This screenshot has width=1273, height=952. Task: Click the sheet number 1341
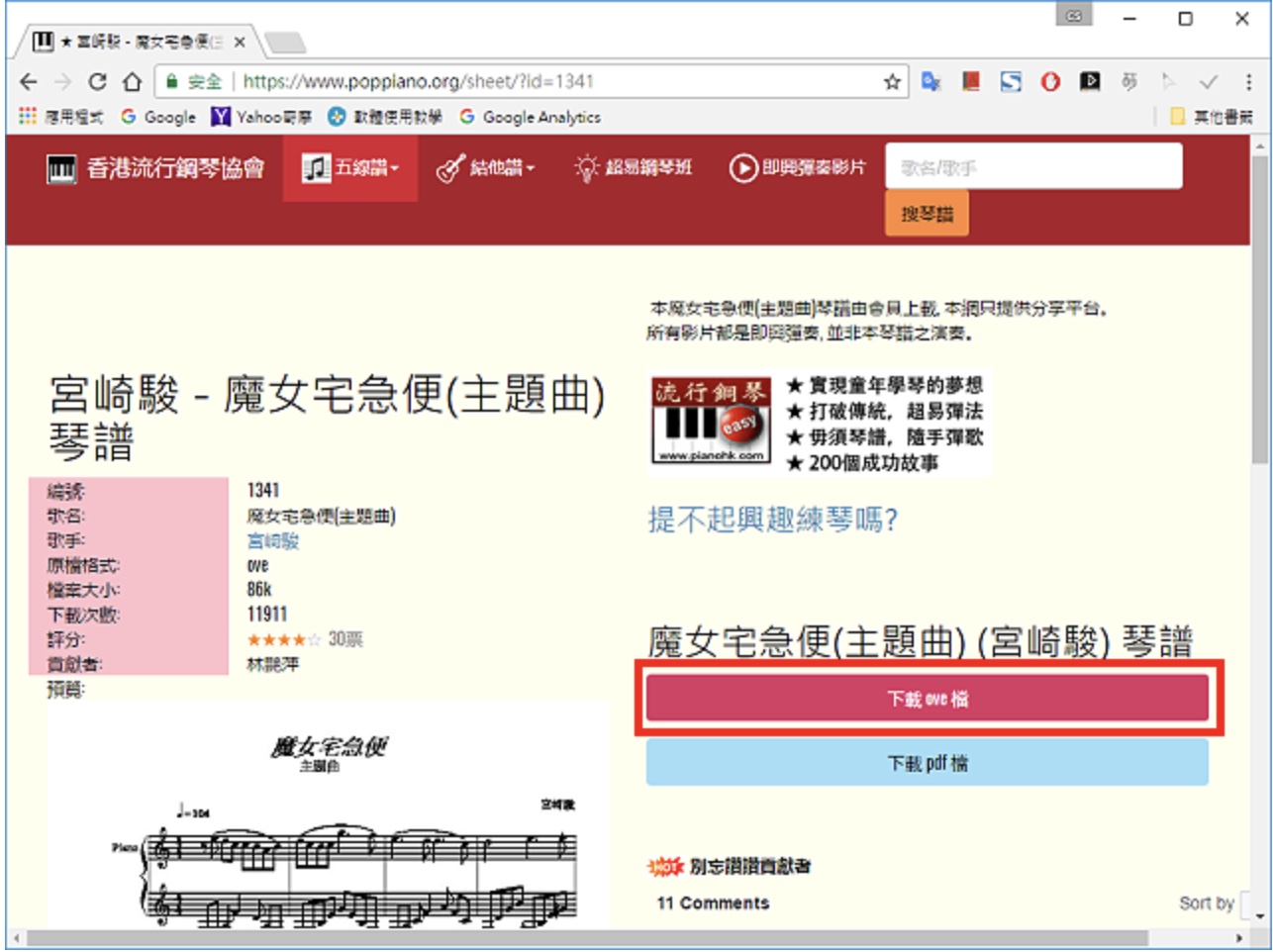pos(263,490)
